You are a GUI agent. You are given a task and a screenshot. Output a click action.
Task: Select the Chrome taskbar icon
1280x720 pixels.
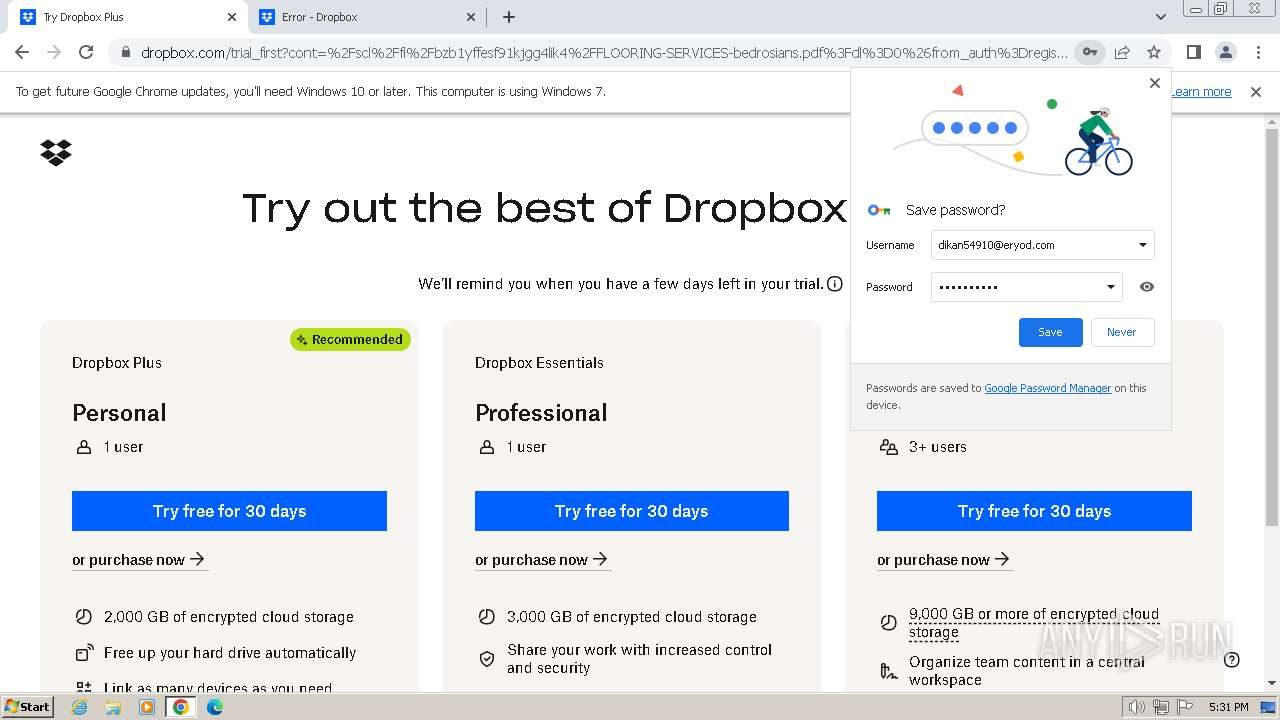(x=181, y=707)
